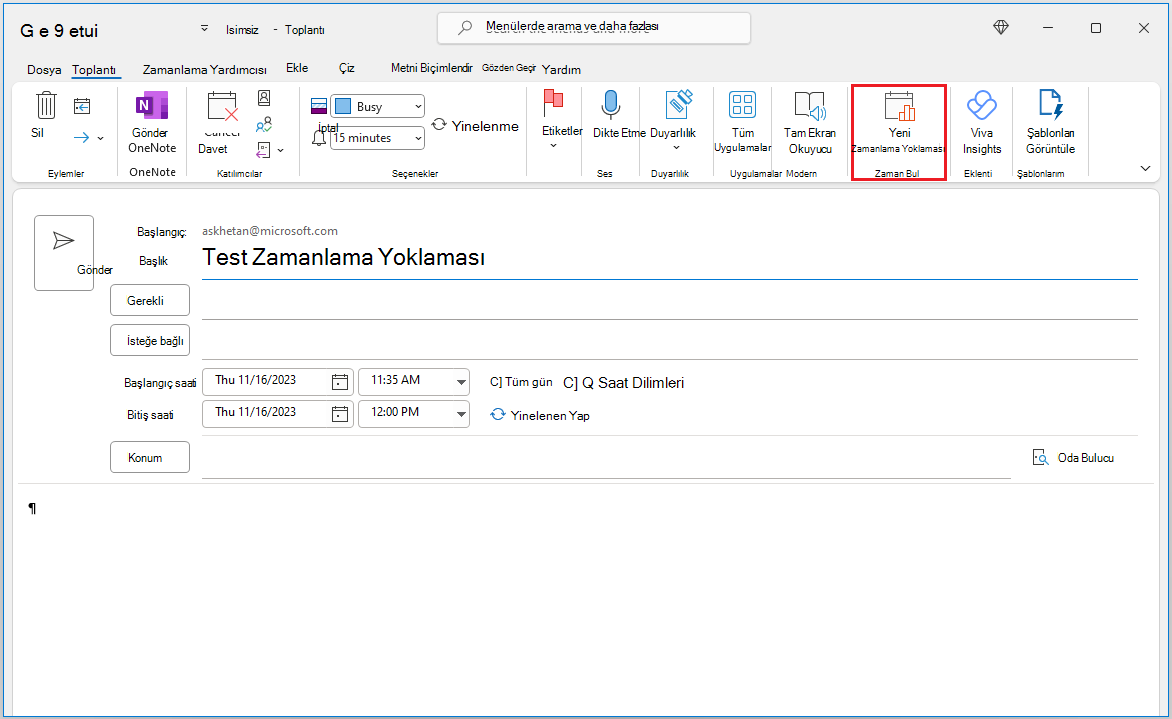1172x719 pixels.
Task: Click the reminder bell icon
Action: pyautogui.click(x=319, y=138)
